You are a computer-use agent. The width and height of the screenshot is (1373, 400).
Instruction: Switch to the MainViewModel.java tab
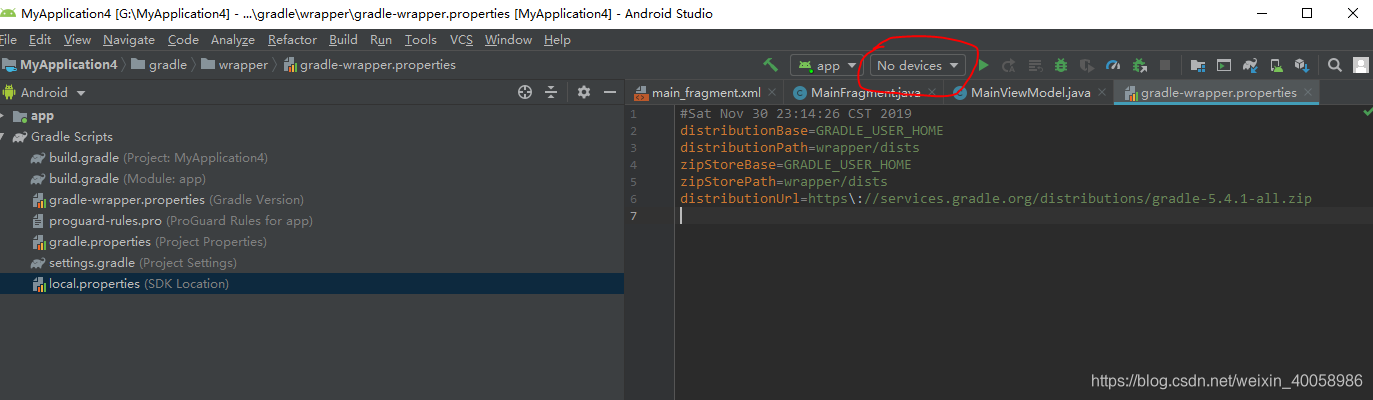tap(1030, 93)
